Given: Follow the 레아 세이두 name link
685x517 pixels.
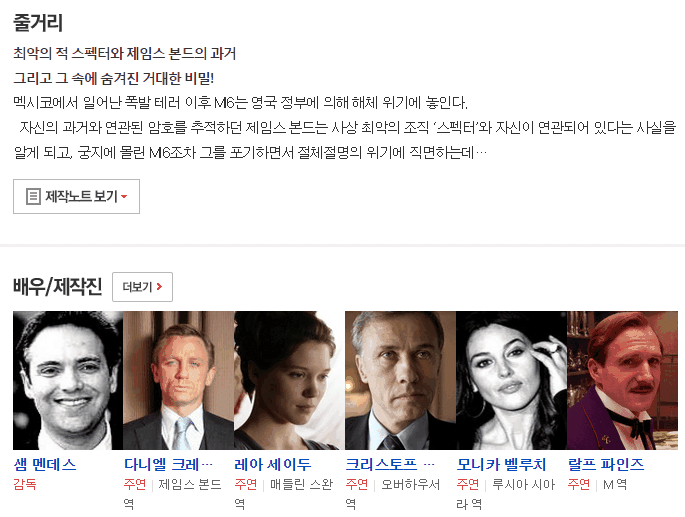Looking at the screenshot, I should pyautogui.click(x=273, y=464).
